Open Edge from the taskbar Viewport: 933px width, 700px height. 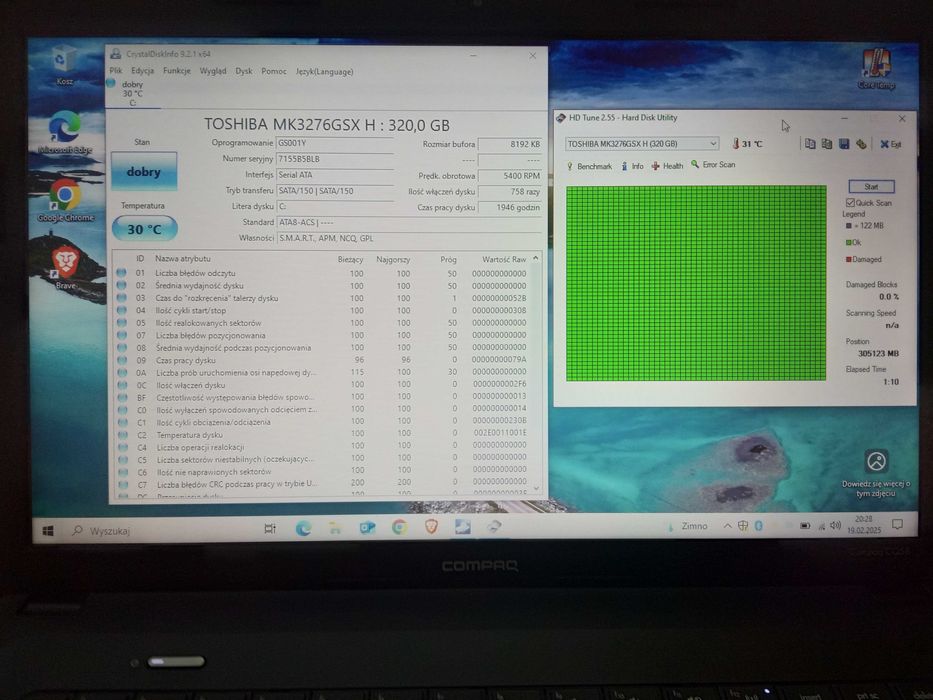tap(303, 528)
